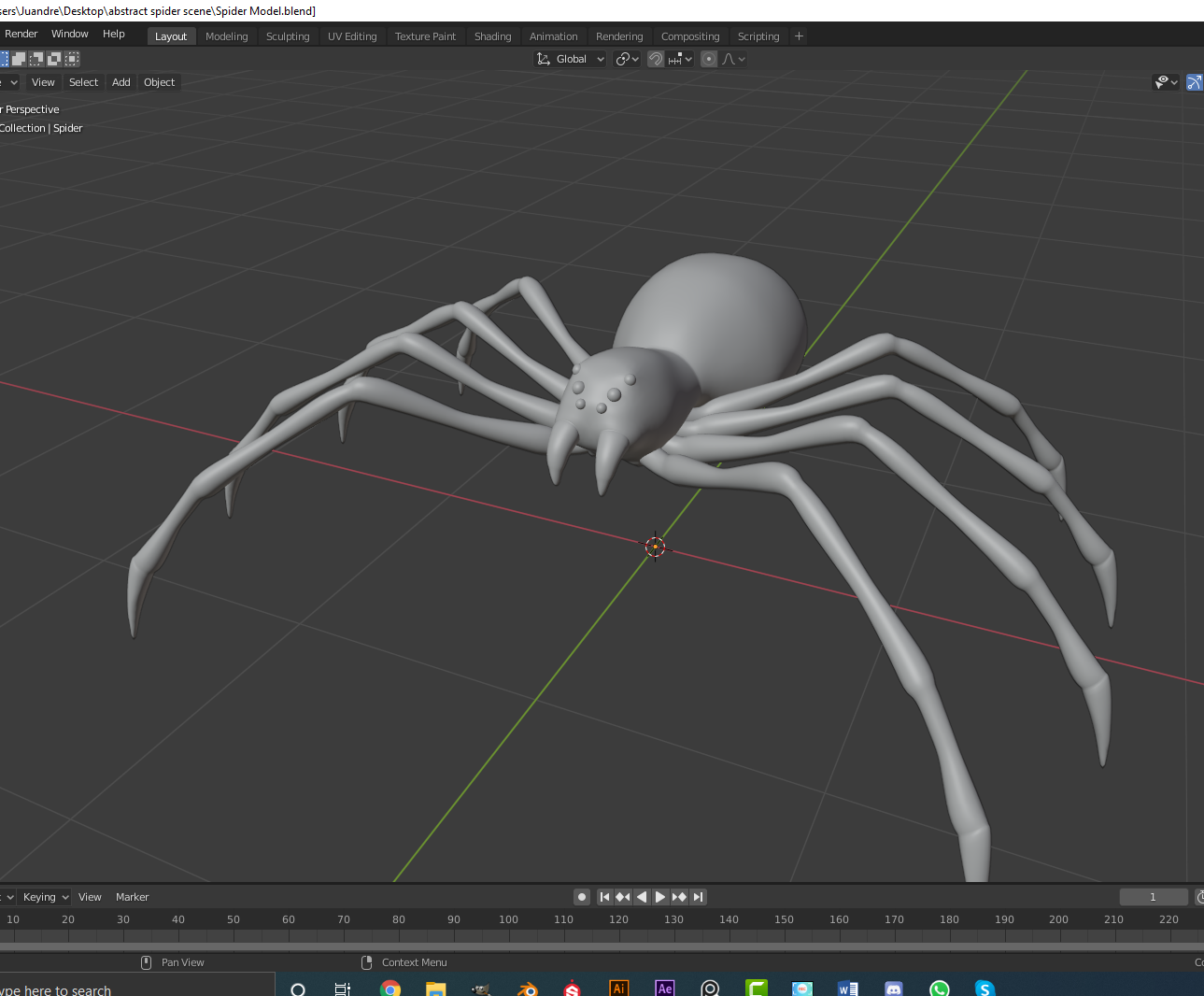Open the transform orientation Global dropdown
This screenshot has height=996, width=1204.
coord(570,58)
